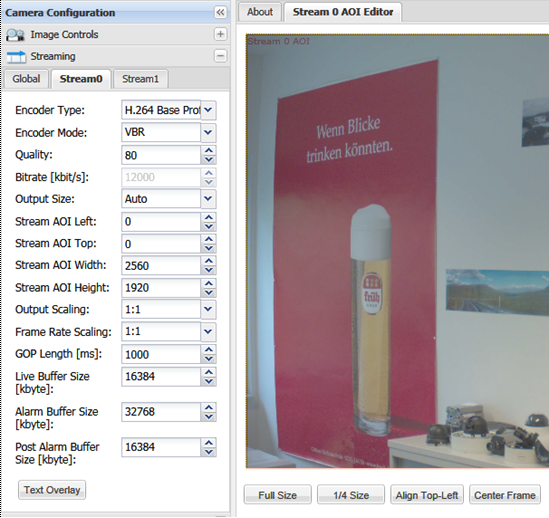Viewport: 549px width, 518px height.
Task: Expand Image Controls with plus button
Action: (x=220, y=34)
